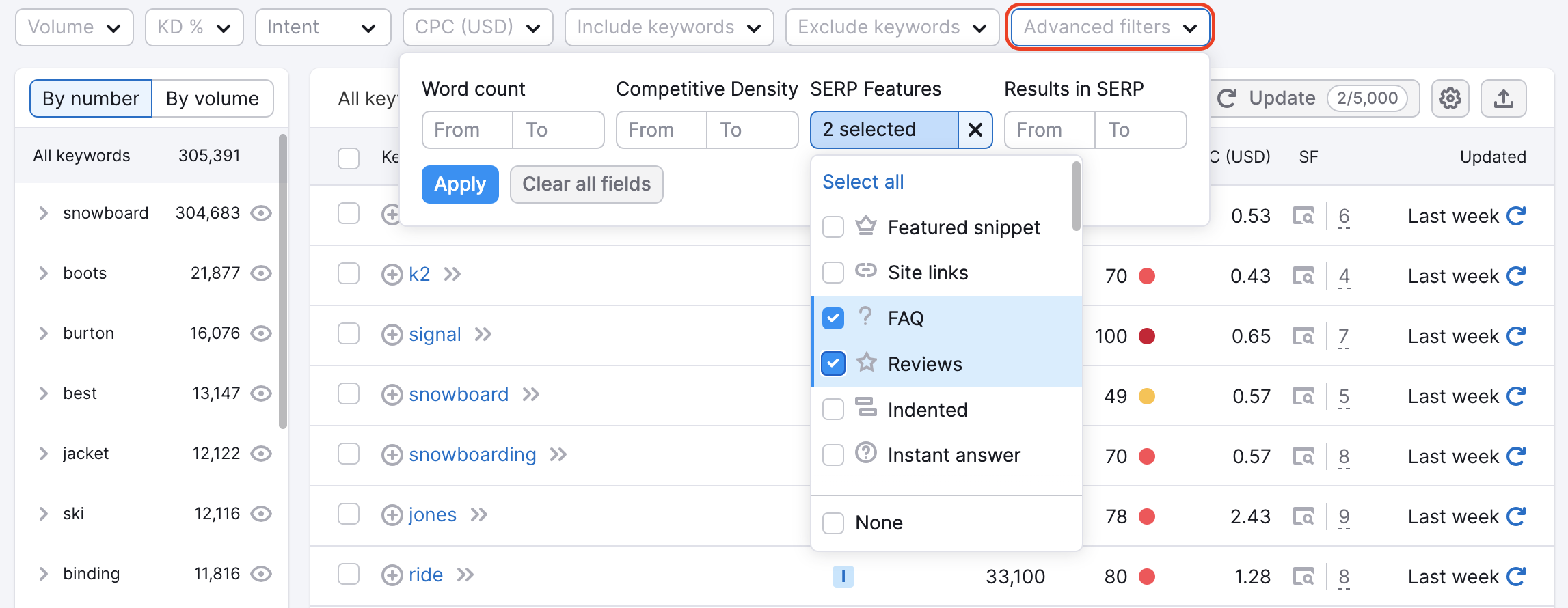Check the Instant answer option

coord(833,455)
